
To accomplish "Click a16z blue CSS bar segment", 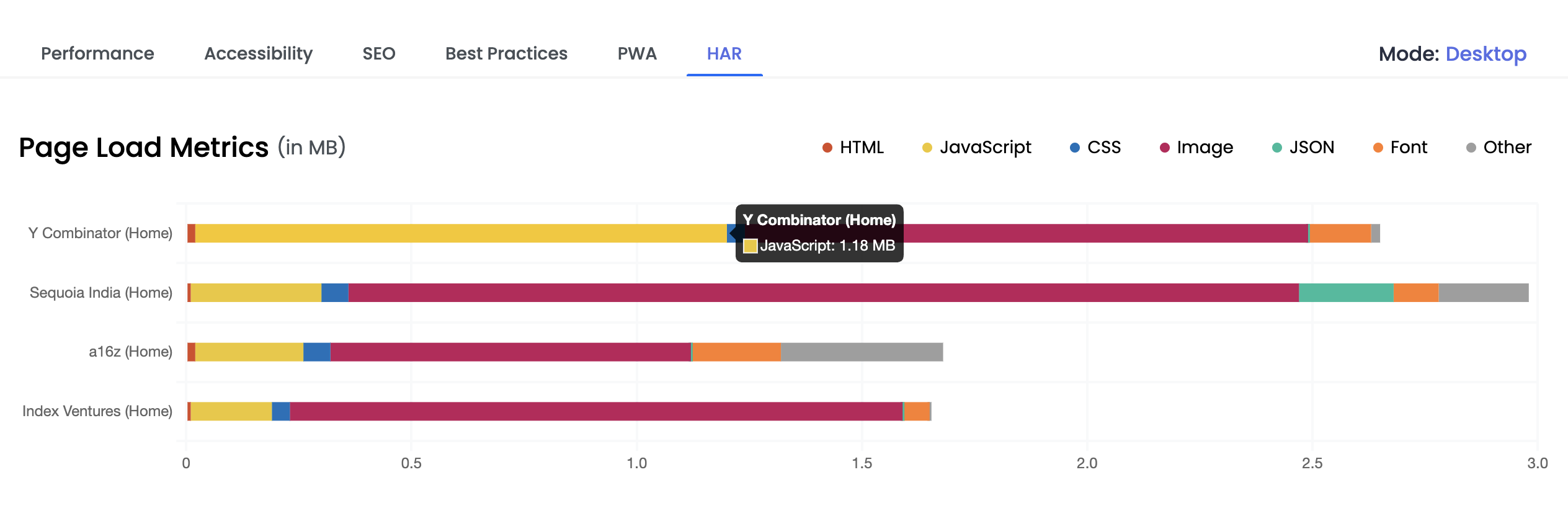I will pos(317,352).
